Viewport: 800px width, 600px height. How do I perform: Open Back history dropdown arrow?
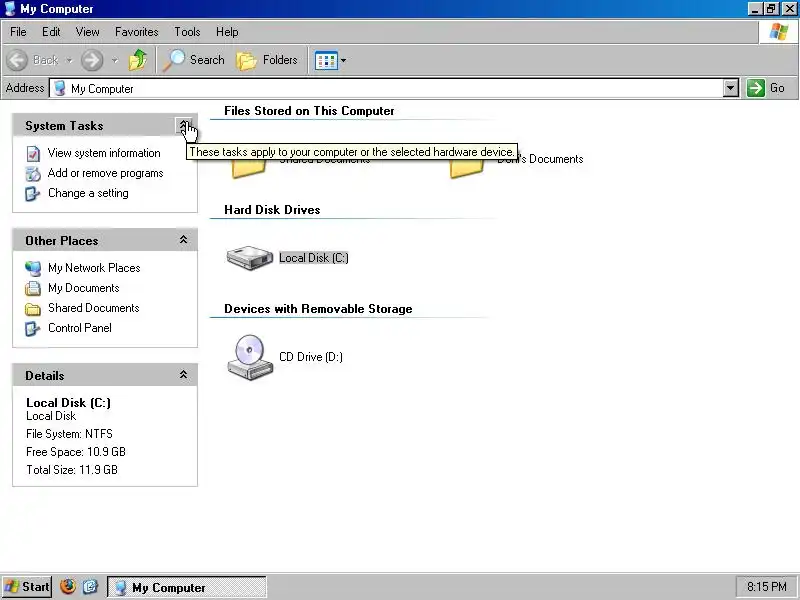click(69, 60)
